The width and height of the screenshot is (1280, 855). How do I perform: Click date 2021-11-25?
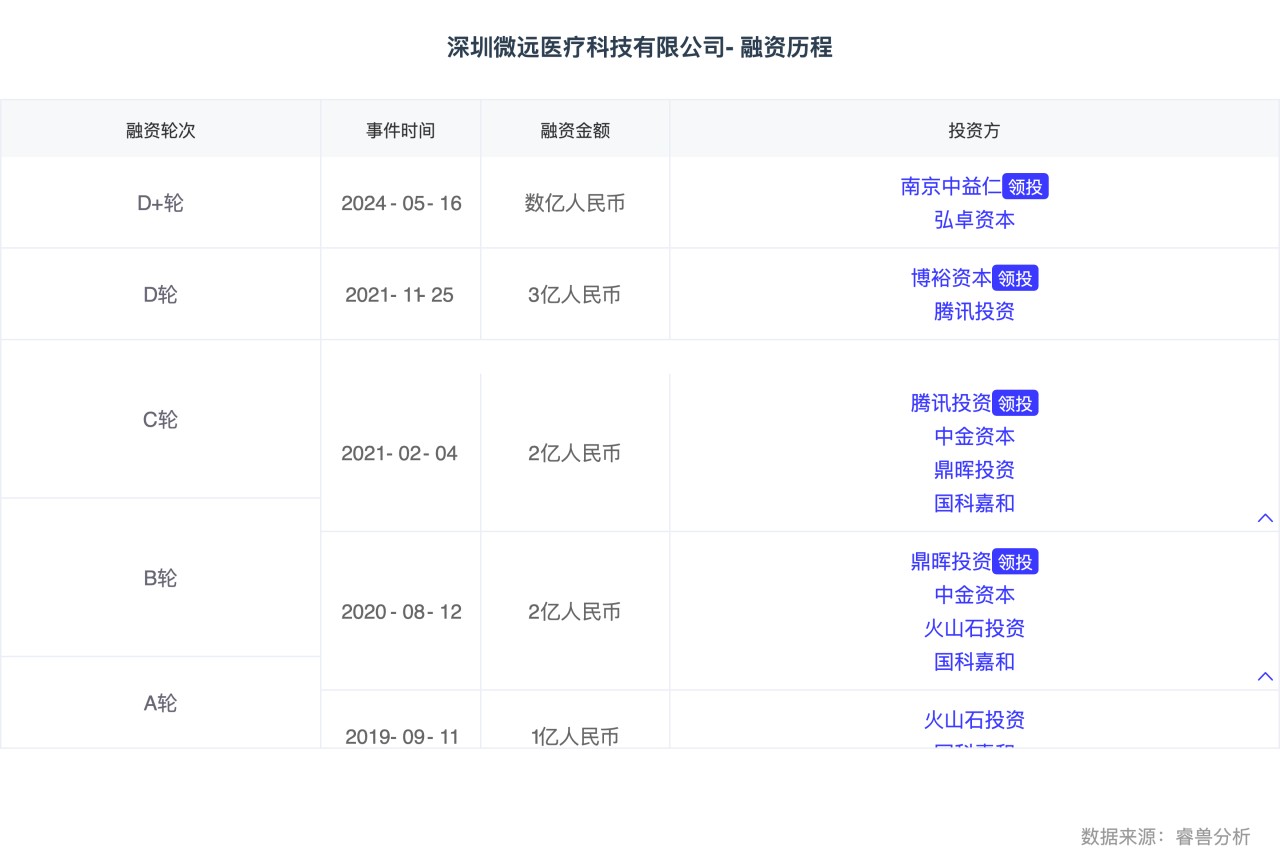[x=400, y=295]
